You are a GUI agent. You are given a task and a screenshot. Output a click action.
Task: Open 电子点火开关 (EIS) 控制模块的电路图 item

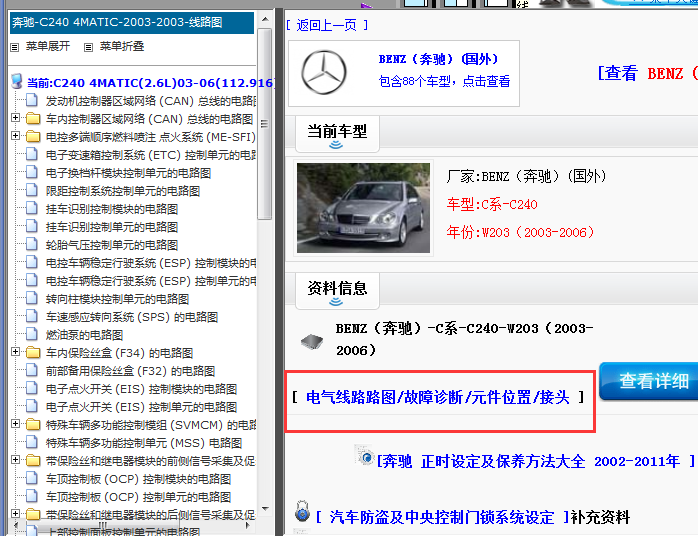click(x=141, y=389)
